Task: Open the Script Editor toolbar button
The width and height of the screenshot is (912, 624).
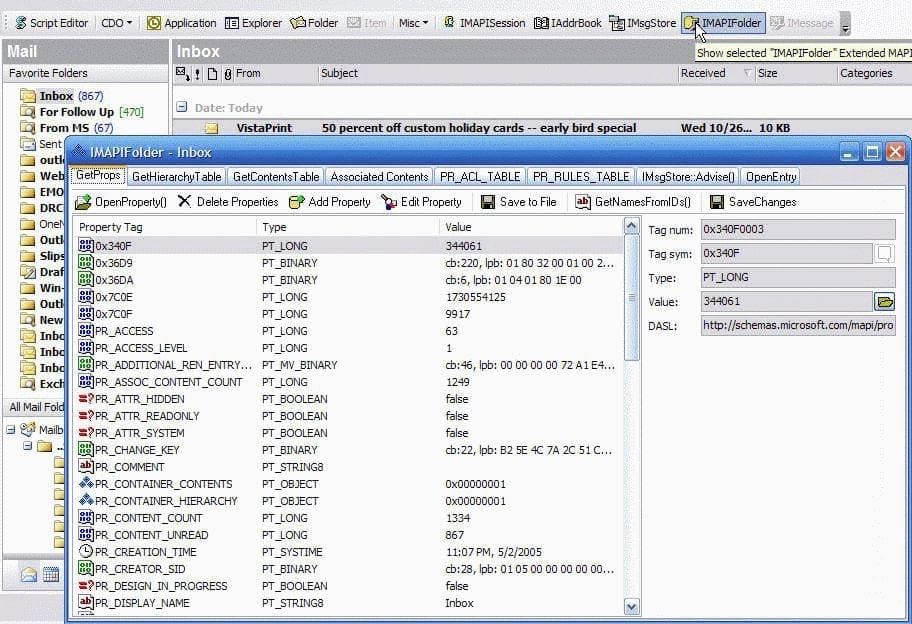Action: pyautogui.click(x=52, y=23)
